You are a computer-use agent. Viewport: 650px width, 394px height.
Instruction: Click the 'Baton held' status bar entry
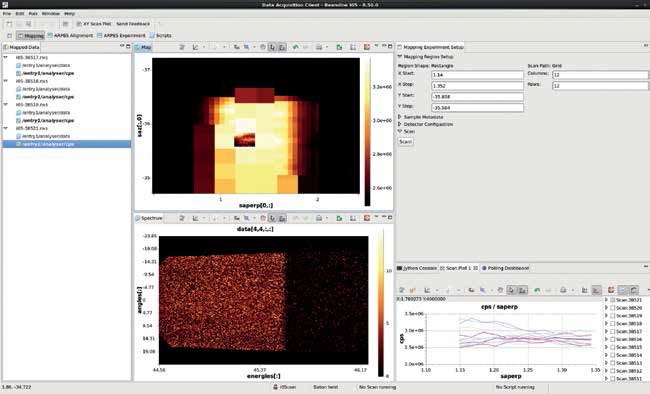coord(325,387)
